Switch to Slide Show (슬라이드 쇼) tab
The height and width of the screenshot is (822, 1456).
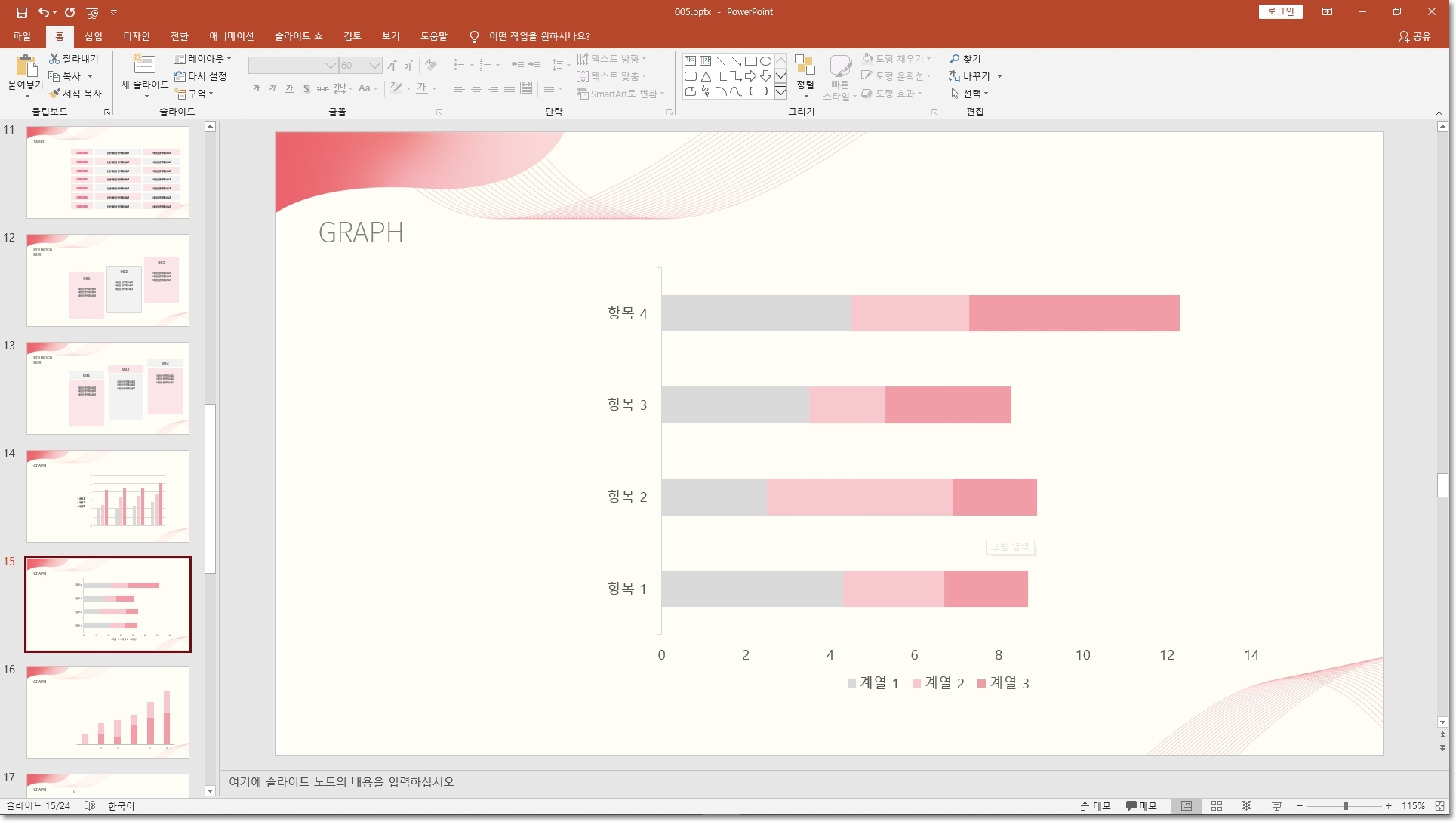click(299, 36)
